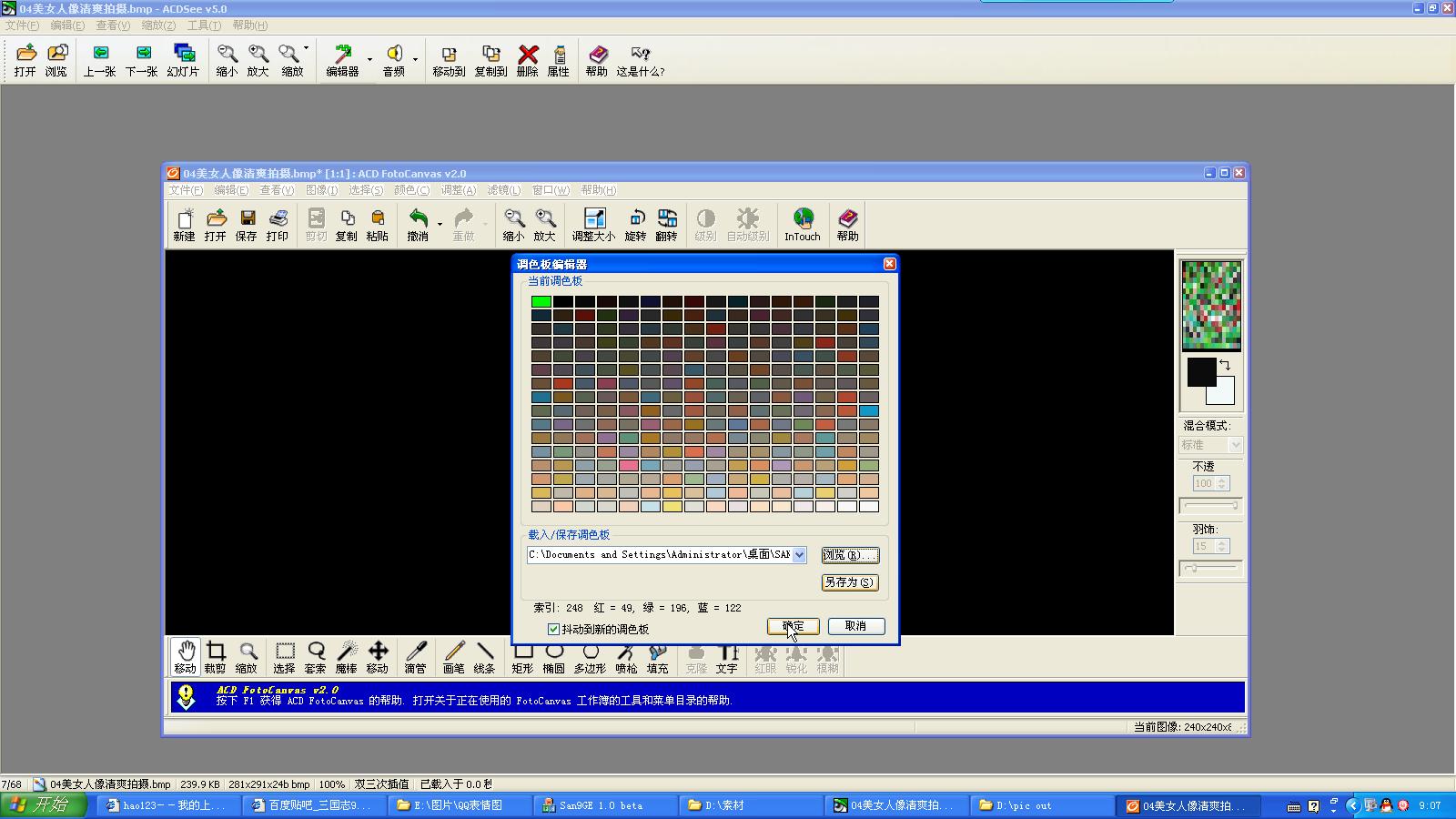Screen dimensions: 1456x819
Task: Open the Filter menu in FotoCanvas
Action: [x=503, y=190]
